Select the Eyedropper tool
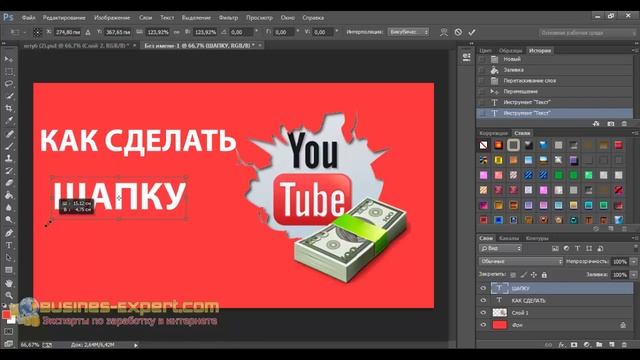 9,121
